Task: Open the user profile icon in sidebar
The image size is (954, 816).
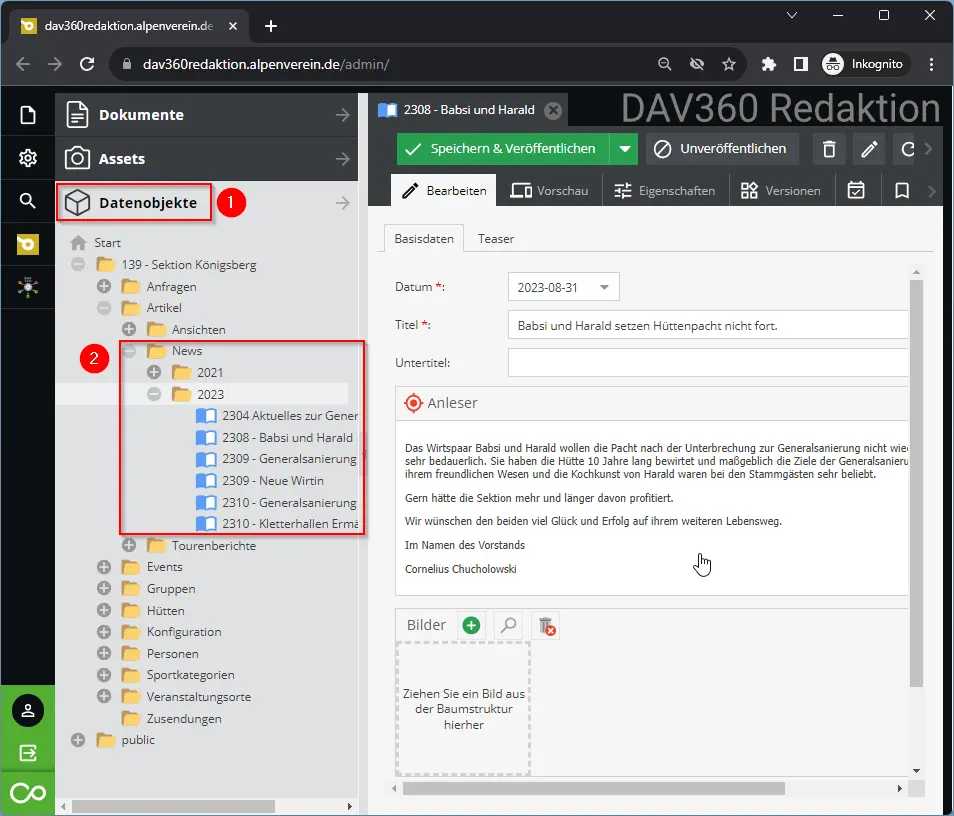Action: pyautogui.click(x=28, y=711)
